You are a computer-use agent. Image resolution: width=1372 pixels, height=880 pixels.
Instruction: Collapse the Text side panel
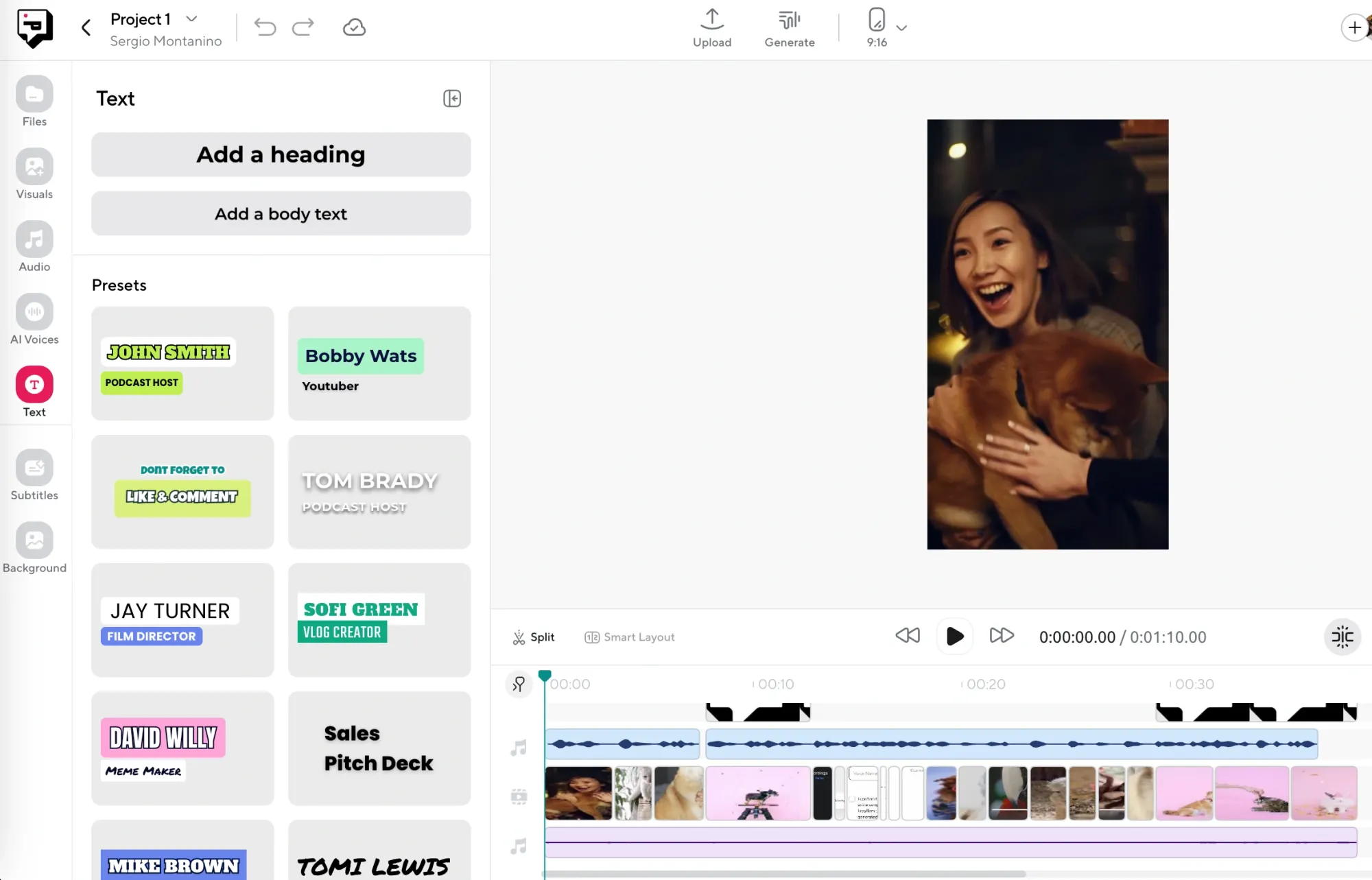coord(452,98)
